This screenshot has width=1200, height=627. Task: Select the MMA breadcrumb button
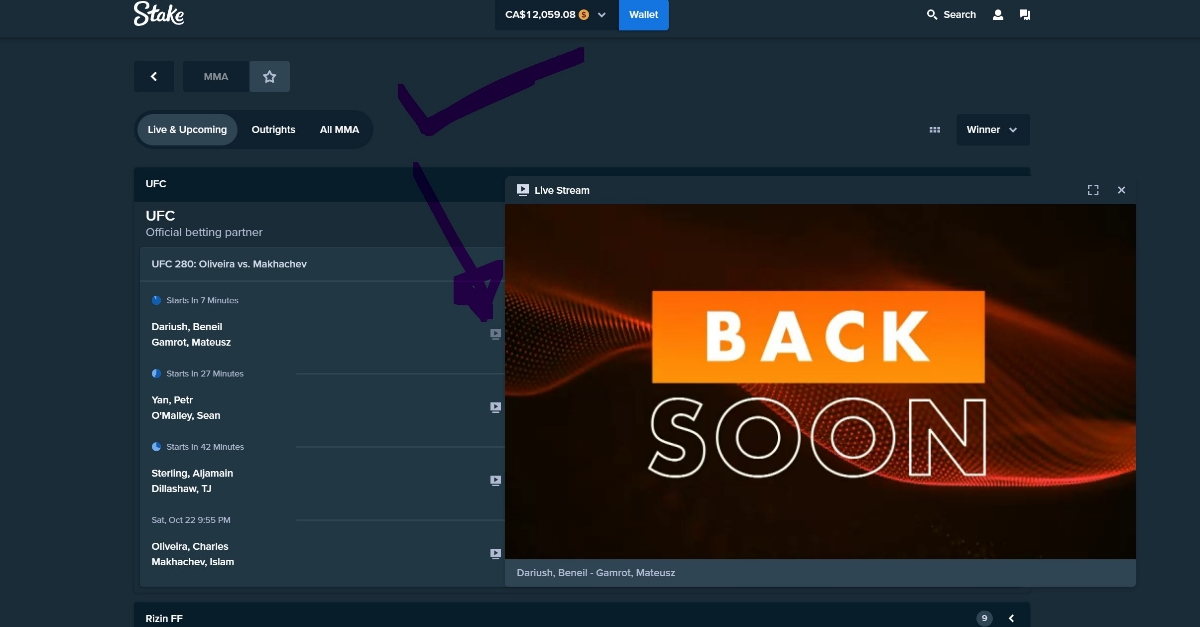[216, 76]
